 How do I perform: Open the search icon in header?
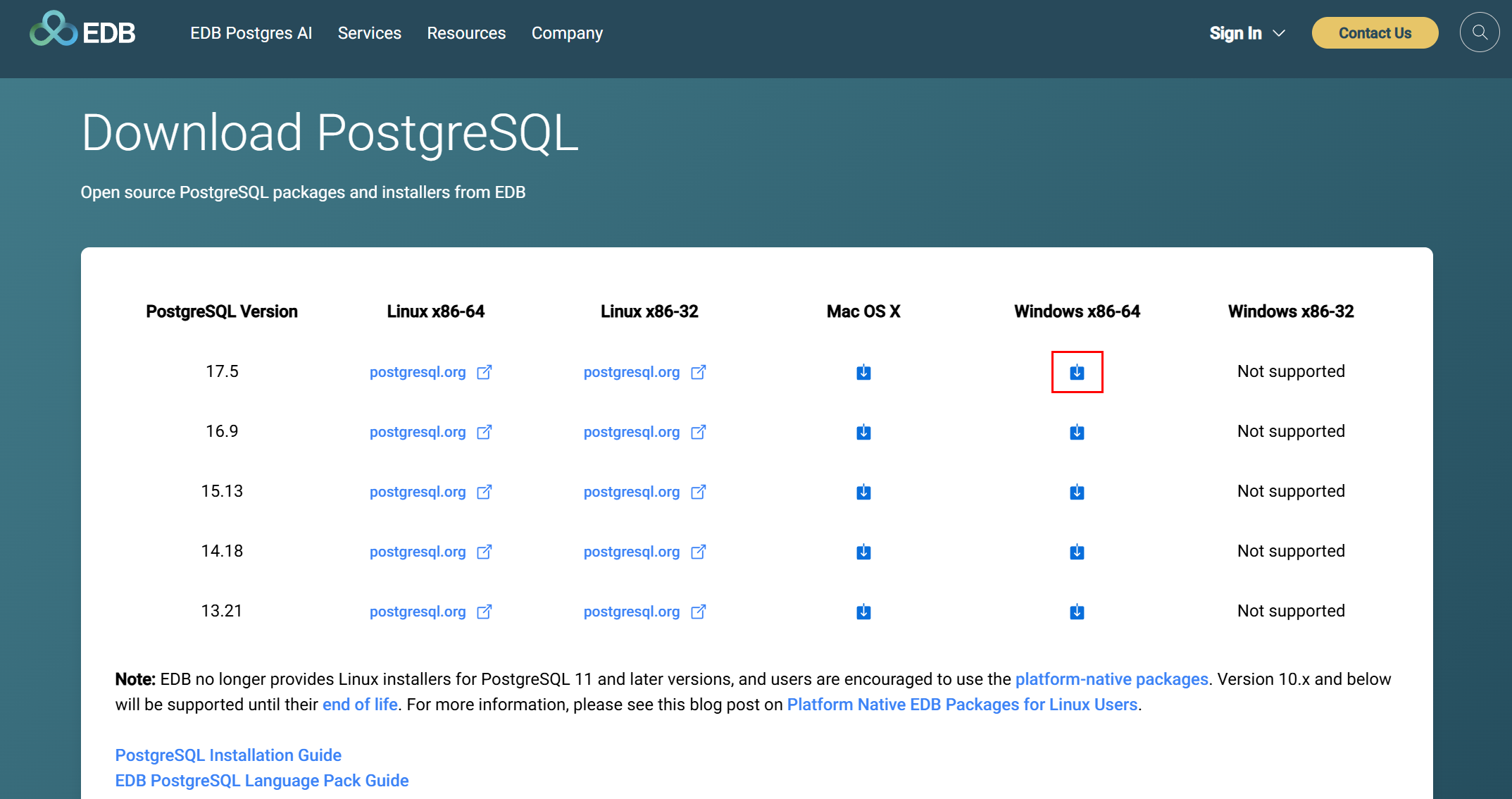click(1480, 32)
